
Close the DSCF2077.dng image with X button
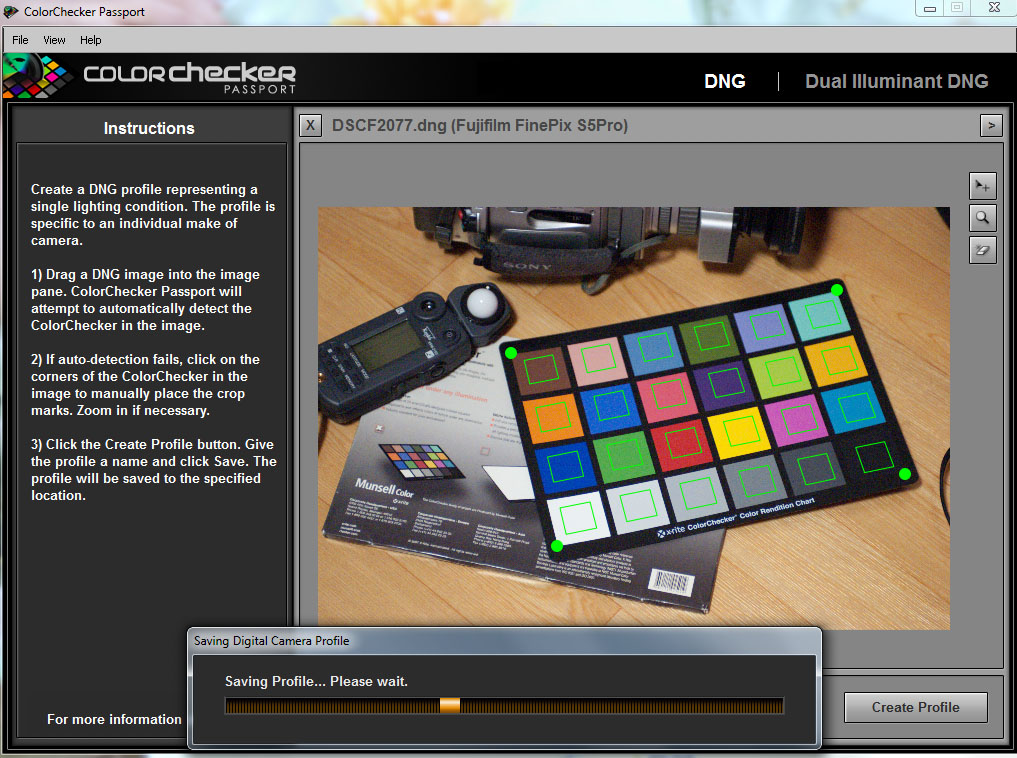[x=310, y=125]
